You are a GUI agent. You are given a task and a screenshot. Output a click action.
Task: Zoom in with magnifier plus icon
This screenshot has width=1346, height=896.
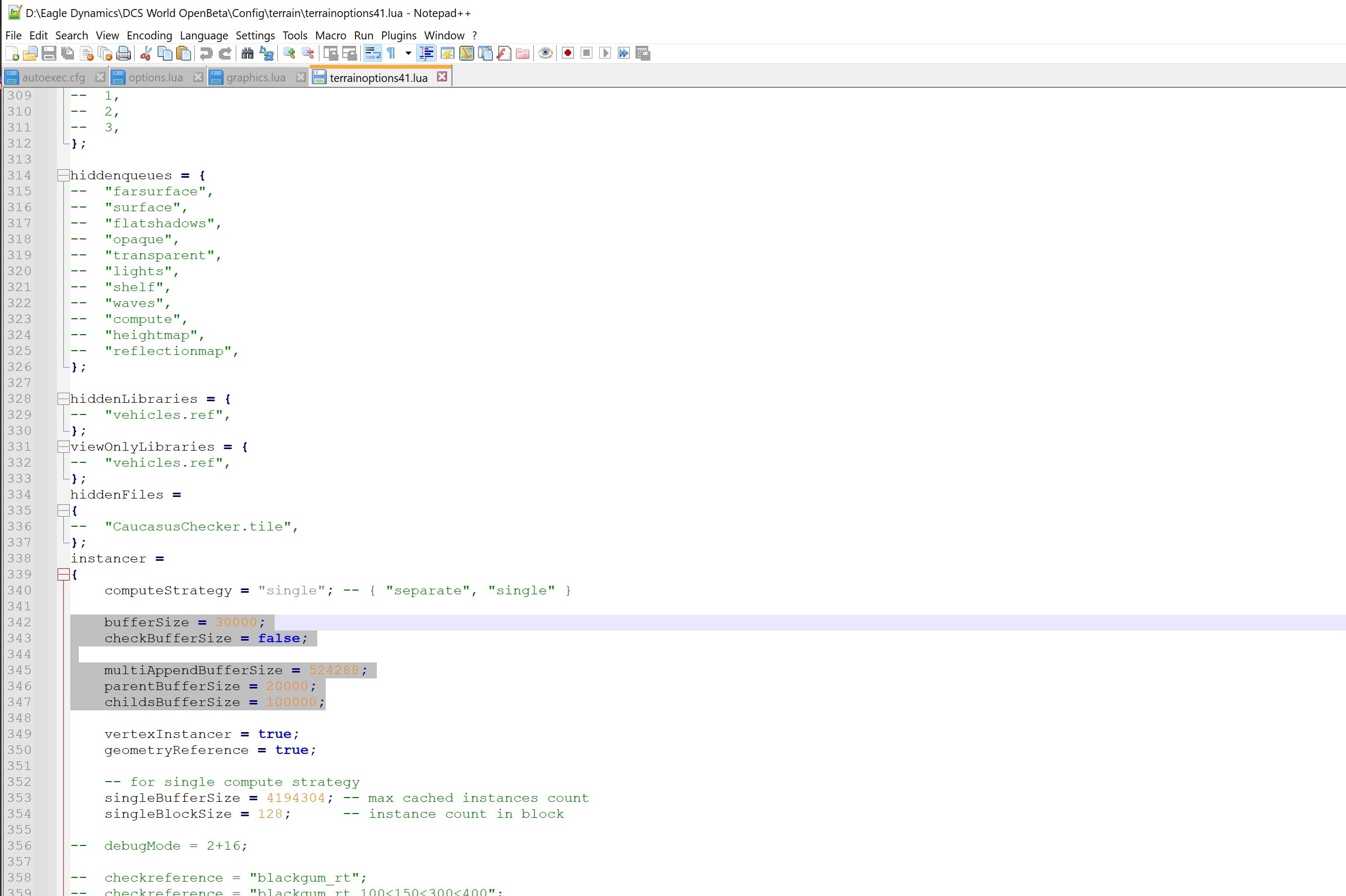point(289,54)
